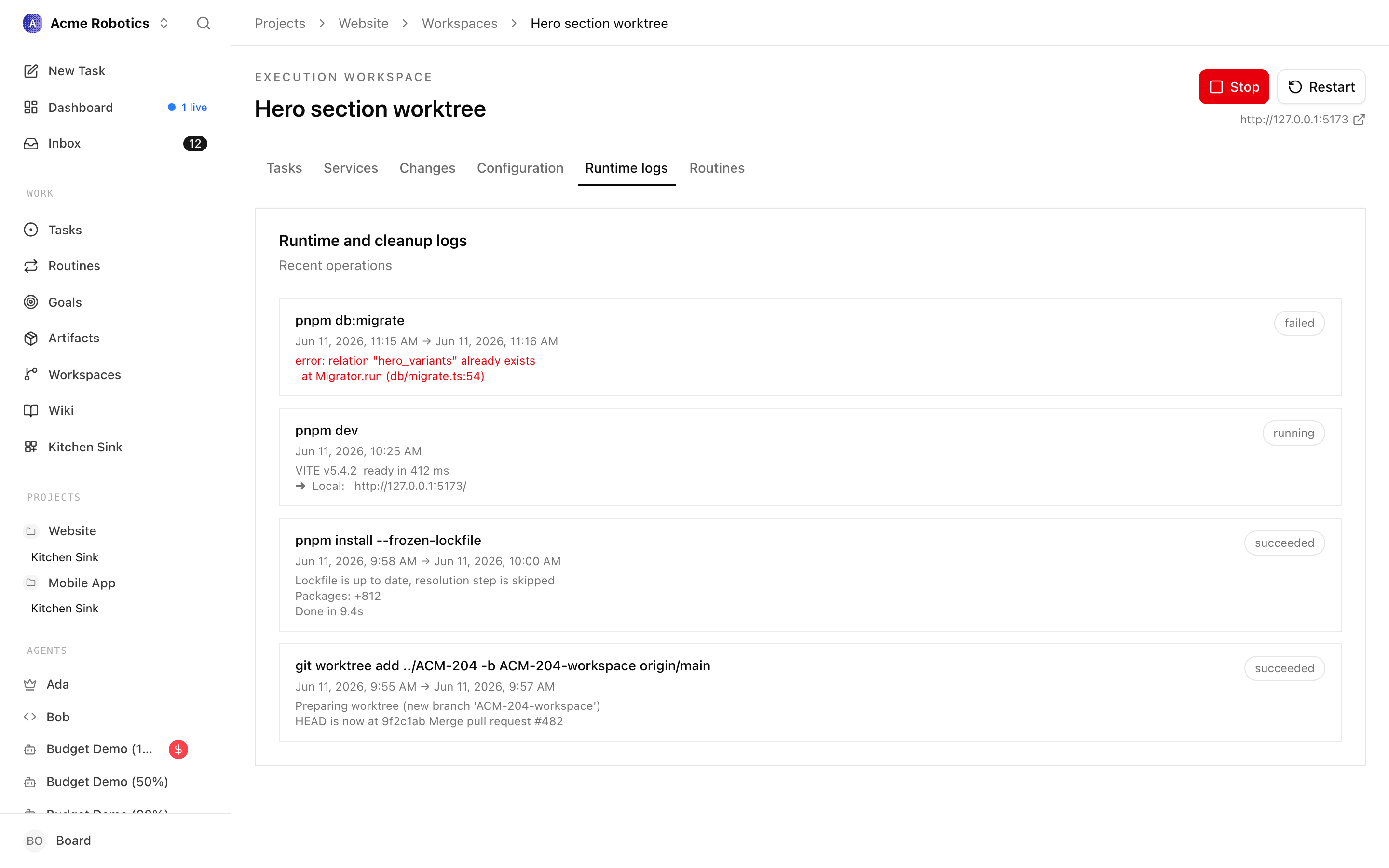
Task: Open Tasks icon in Work section
Action: (31, 230)
